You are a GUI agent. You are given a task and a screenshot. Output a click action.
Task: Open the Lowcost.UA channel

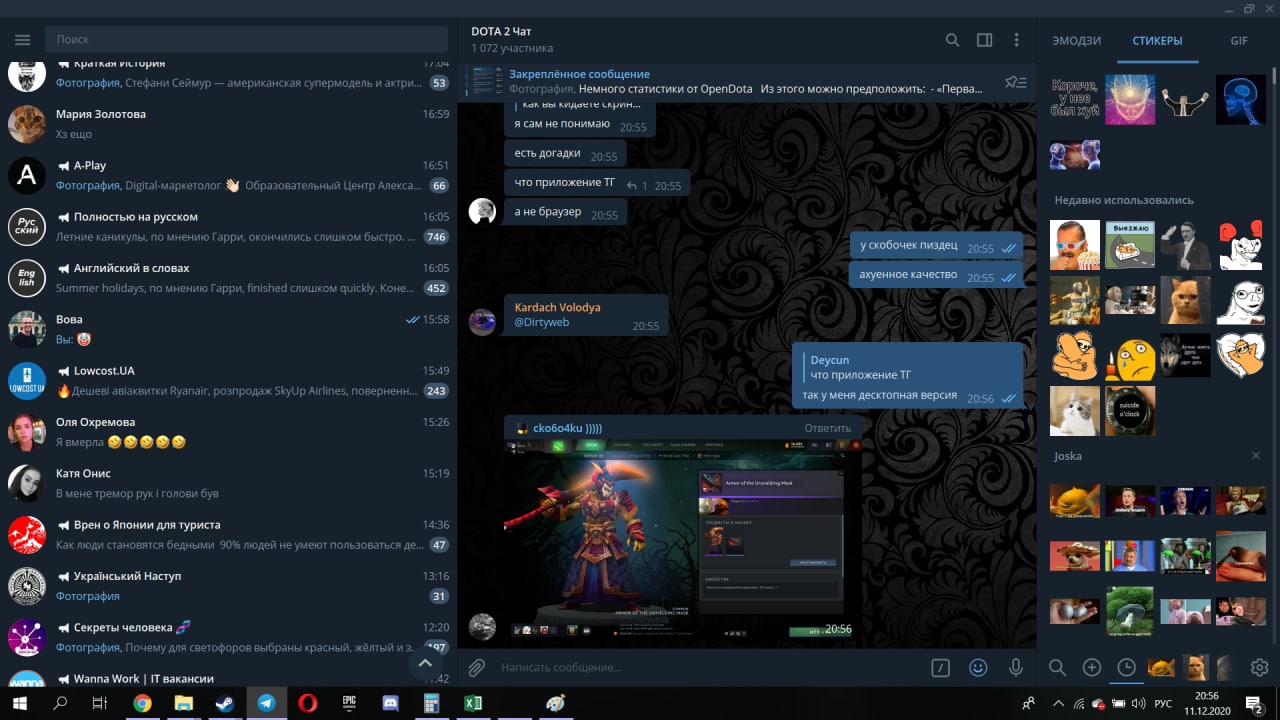coord(229,381)
